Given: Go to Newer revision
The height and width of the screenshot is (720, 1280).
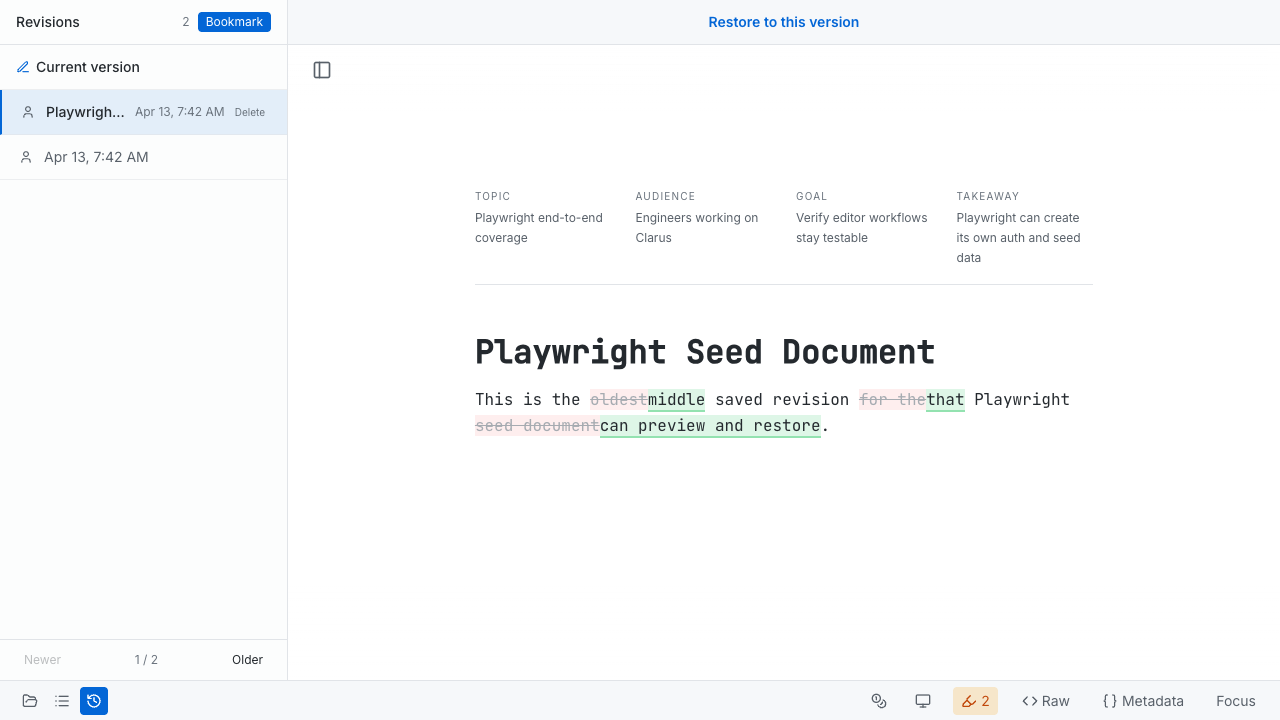Looking at the screenshot, I should (x=43, y=660).
